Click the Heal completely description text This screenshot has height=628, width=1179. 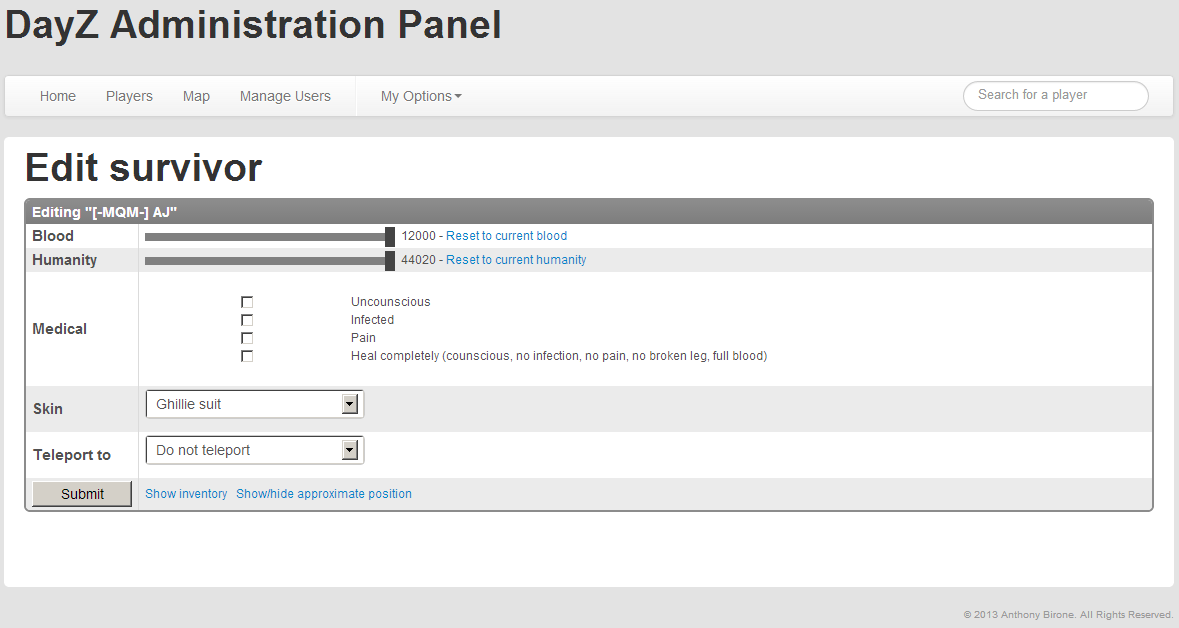pos(559,356)
